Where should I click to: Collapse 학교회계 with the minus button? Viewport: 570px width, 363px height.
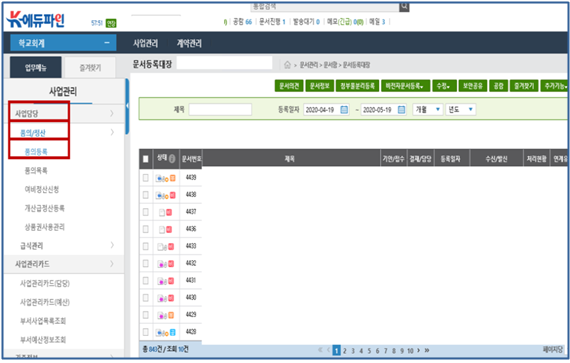tap(107, 43)
